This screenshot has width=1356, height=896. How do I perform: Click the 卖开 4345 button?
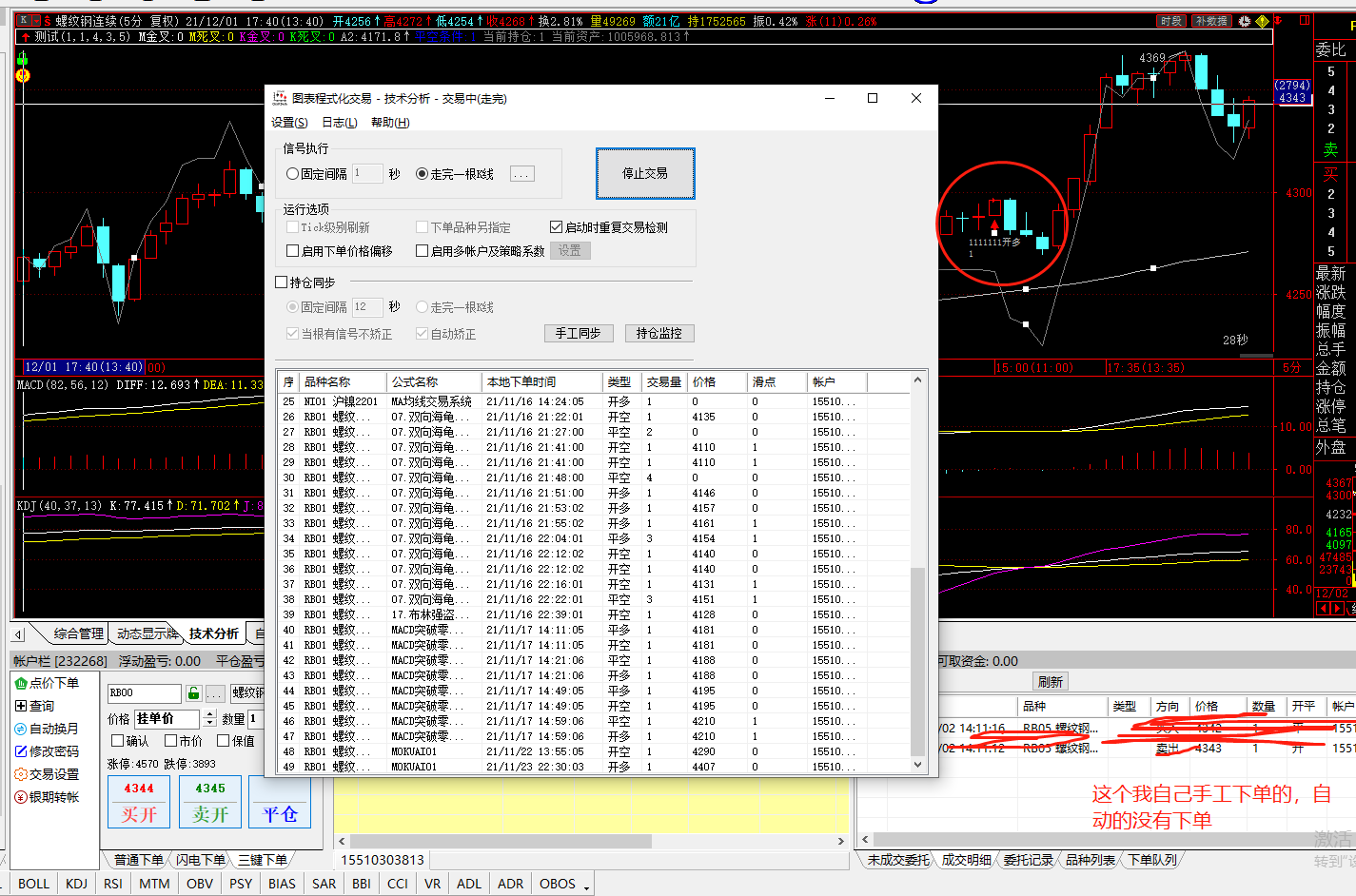(x=210, y=803)
